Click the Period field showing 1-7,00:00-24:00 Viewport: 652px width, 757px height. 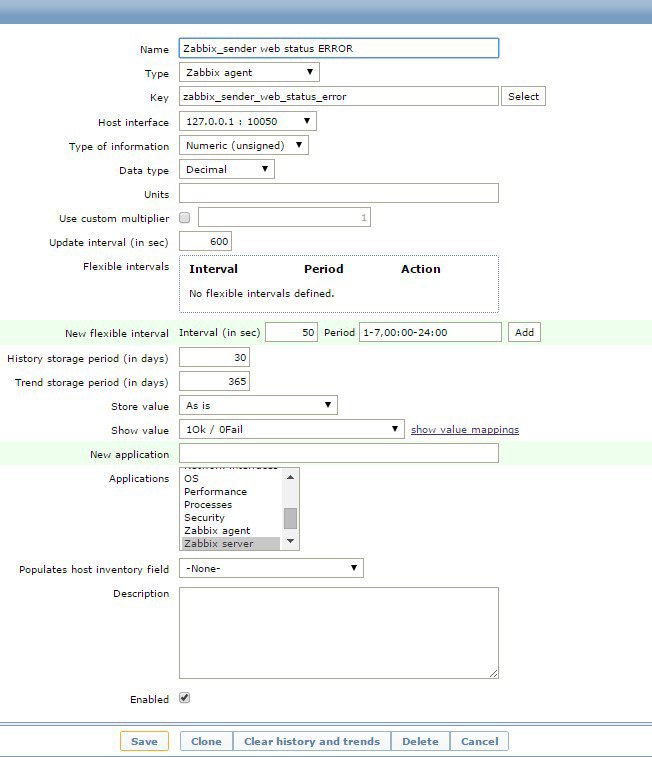coord(430,332)
